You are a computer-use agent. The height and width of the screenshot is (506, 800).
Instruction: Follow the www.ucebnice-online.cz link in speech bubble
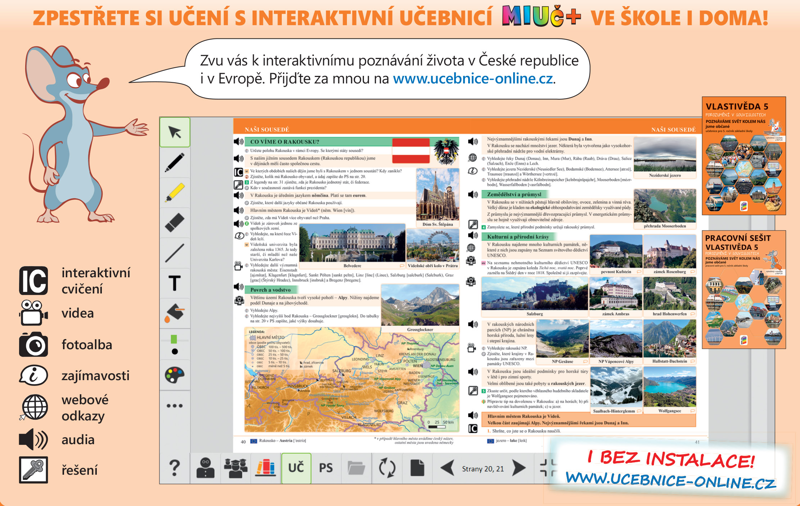tap(473, 79)
